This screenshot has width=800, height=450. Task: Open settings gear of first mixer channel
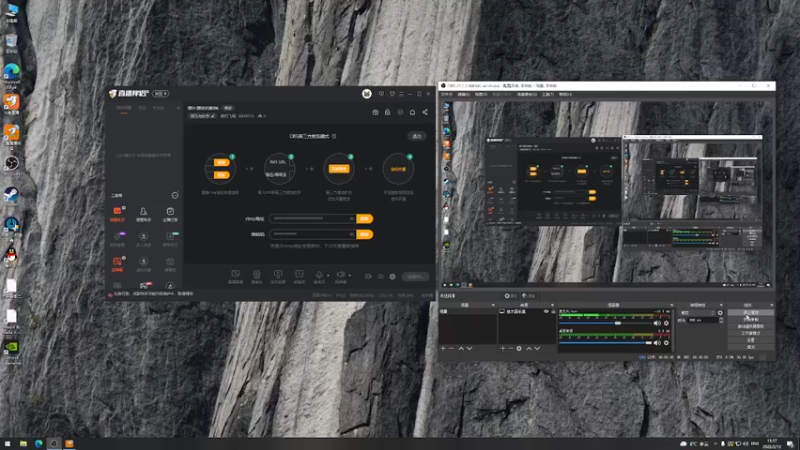[x=666, y=323]
